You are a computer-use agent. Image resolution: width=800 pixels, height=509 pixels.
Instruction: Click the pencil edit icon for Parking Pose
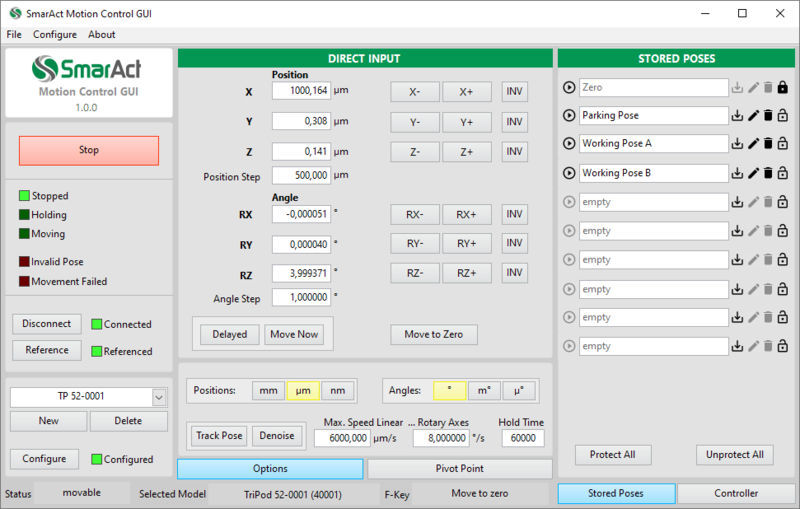[x=753, y=116]
